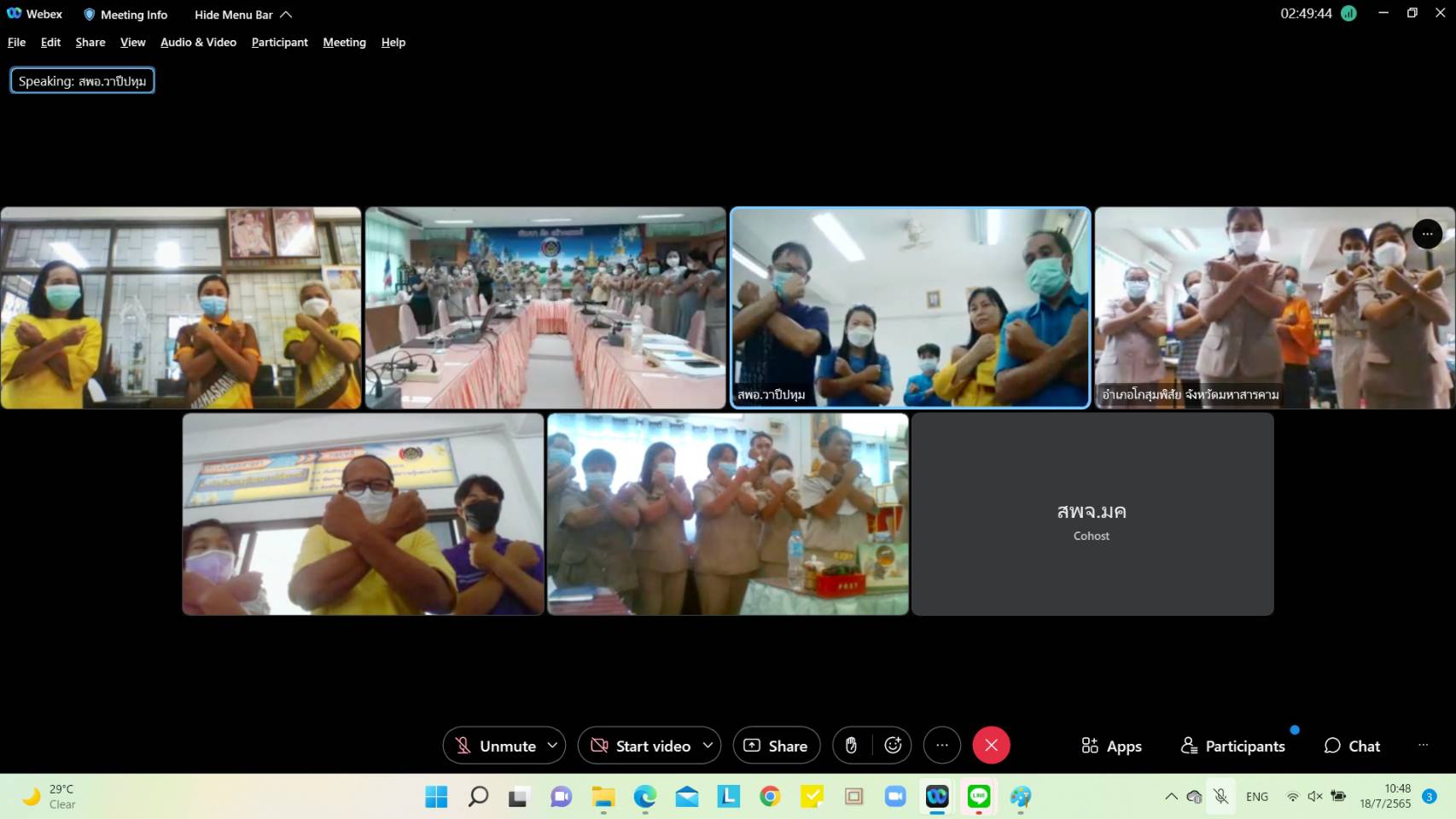Open the Windows Start button
This screenshot has width=1456, height=819.
tap(436, 797)
